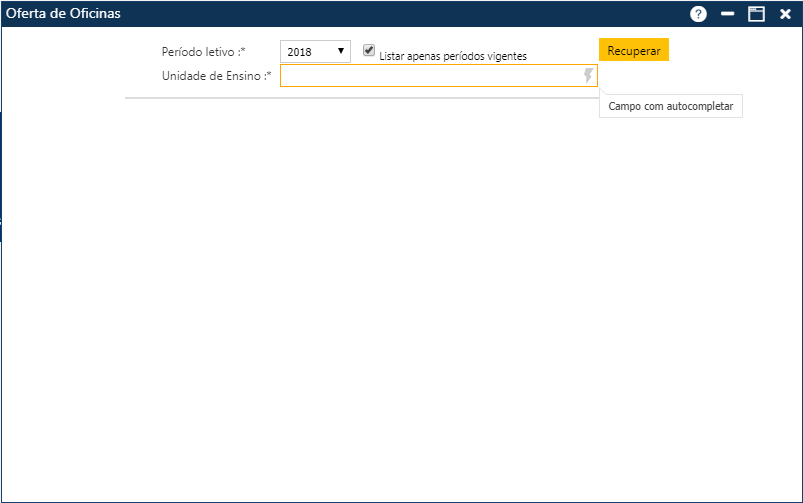Click the Unidade de Ensino label
Image resolution: width=803 pixels, height=503 pixels.
pyautogui.click(x=216, y=76)
